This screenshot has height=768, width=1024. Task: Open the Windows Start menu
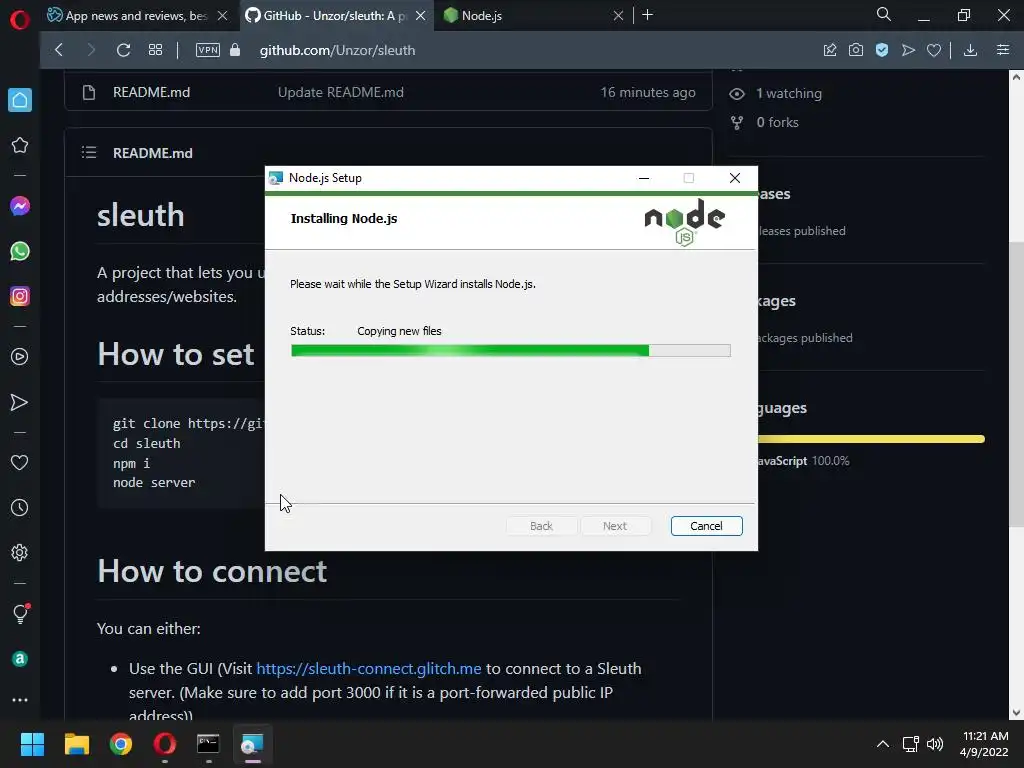[x=32, y=744]
